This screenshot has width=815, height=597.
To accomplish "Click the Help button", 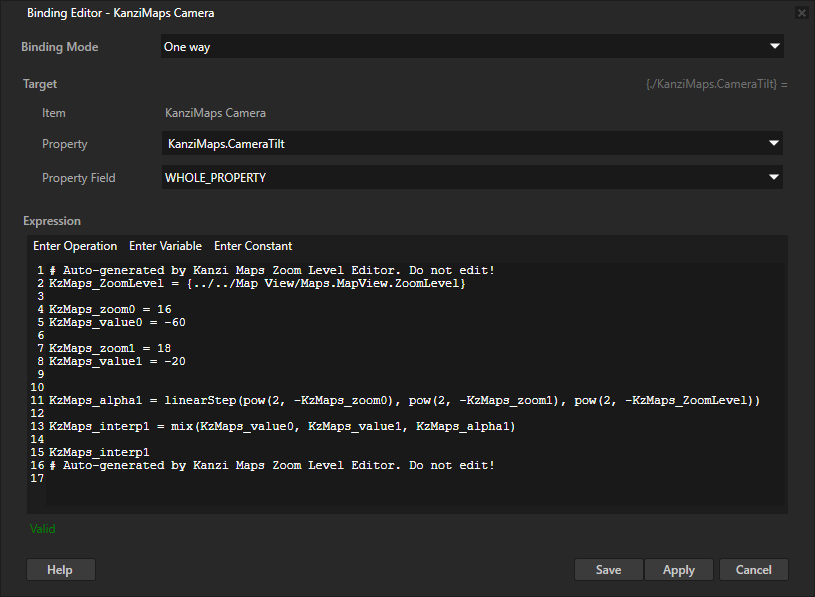I will [60, 570].
